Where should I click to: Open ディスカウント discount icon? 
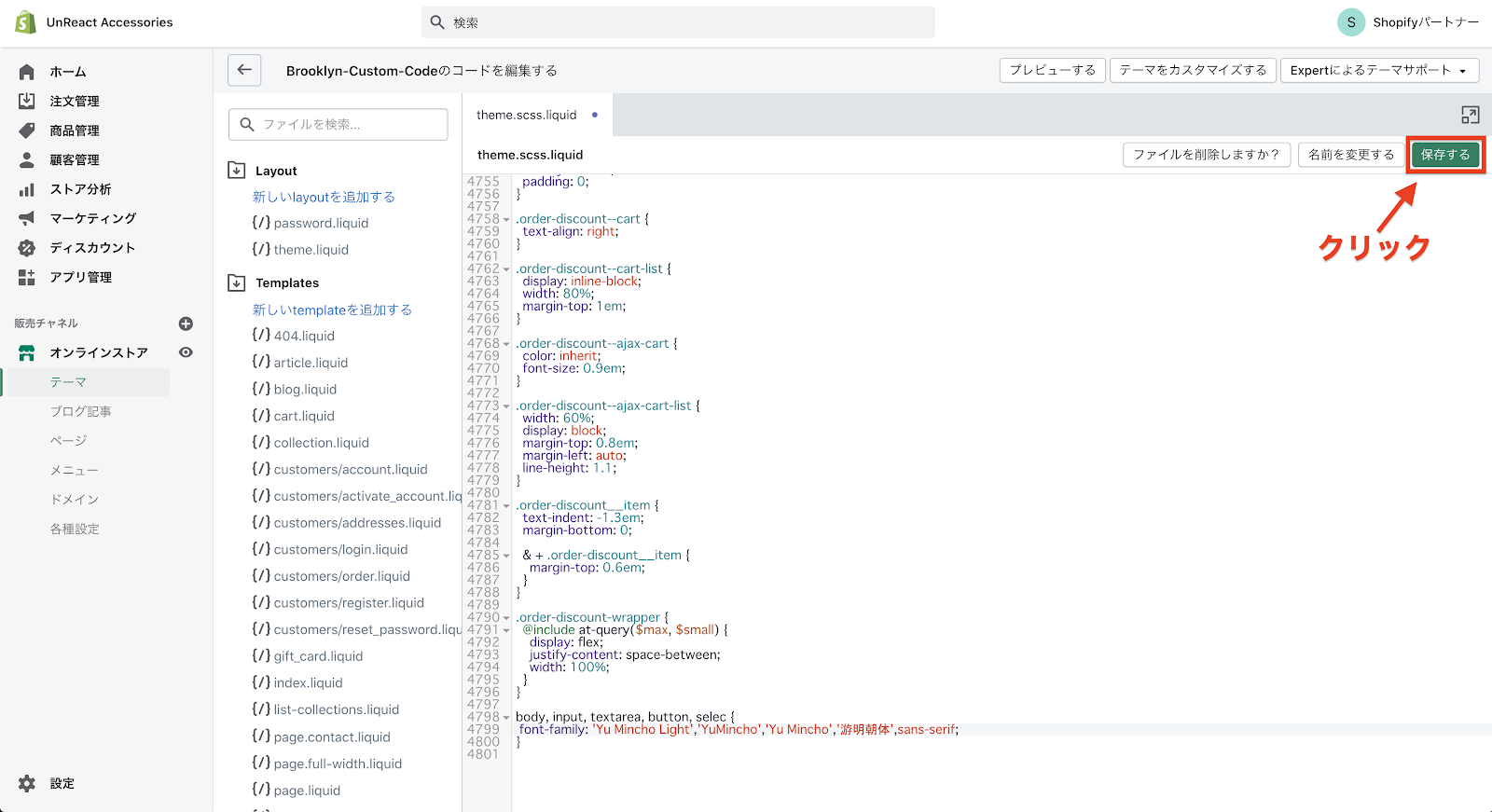tap(27, 248)
